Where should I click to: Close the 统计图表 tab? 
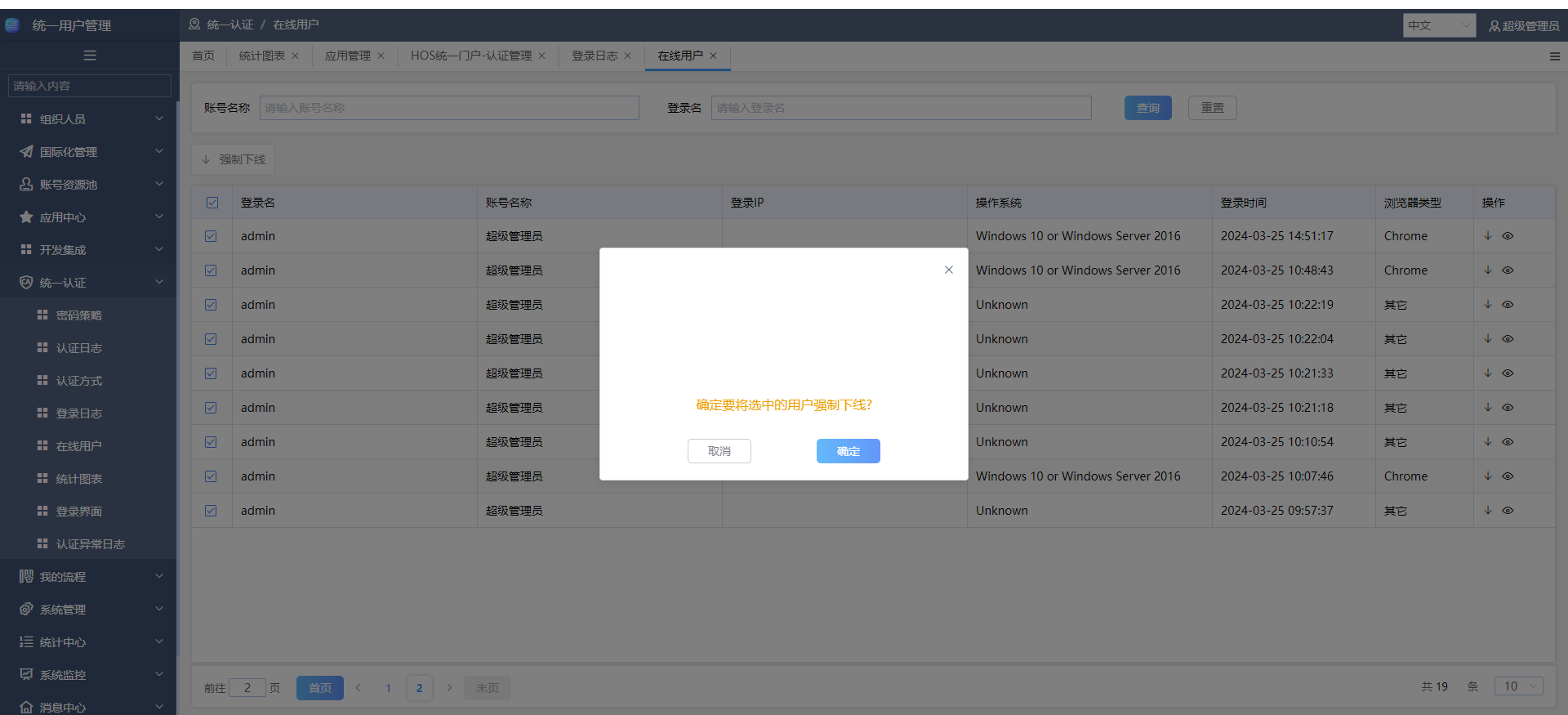coord(296,56)
